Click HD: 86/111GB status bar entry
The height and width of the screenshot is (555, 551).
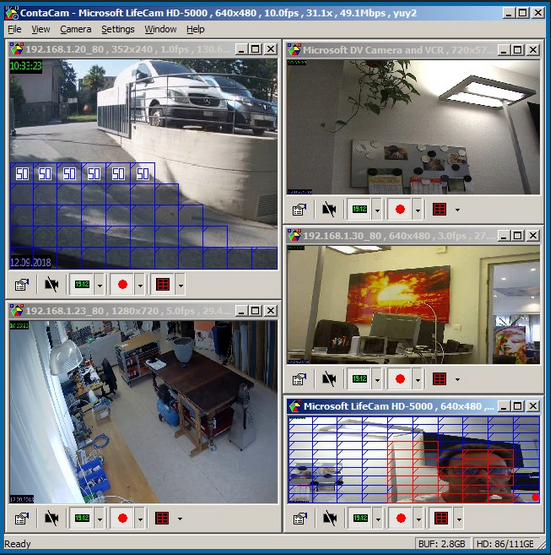pyautogui.click(x=504, y=544)
